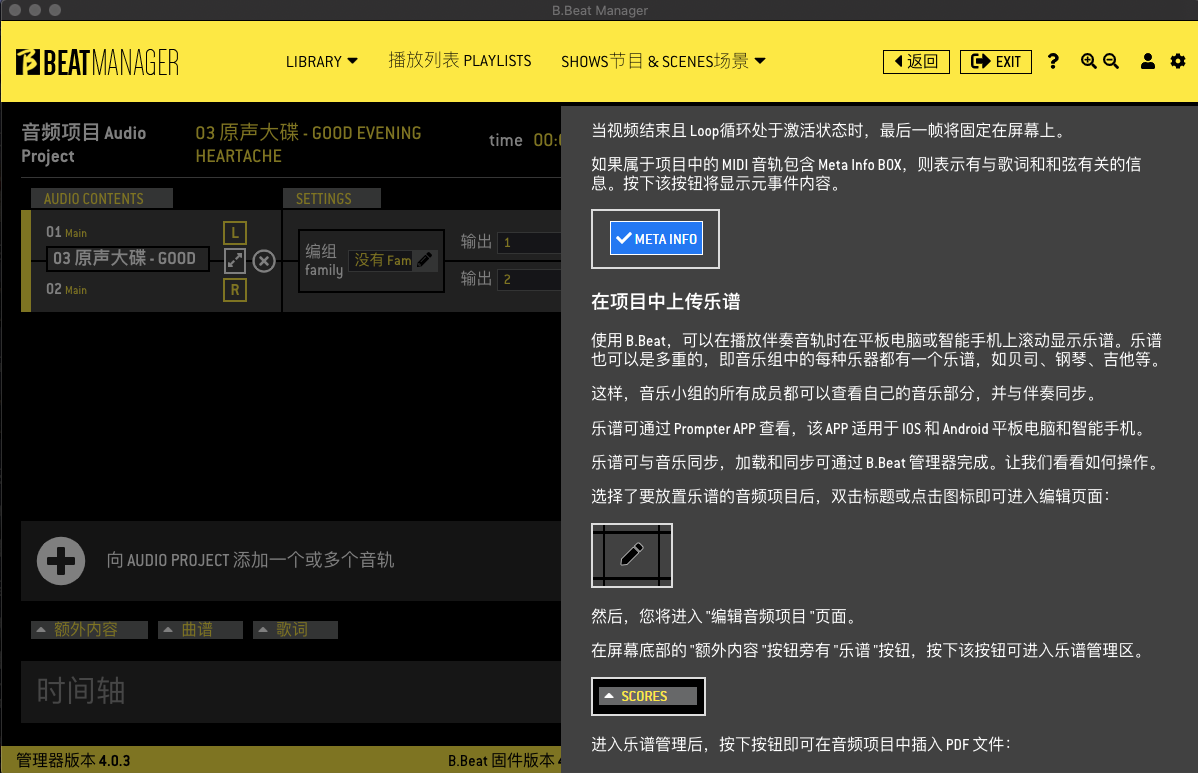This screenshot has width=1198, height=773.
Task: Click the project title 03 原声大碟 - GOOD EVENING HEARTACHE
Action: click(309, 144)
